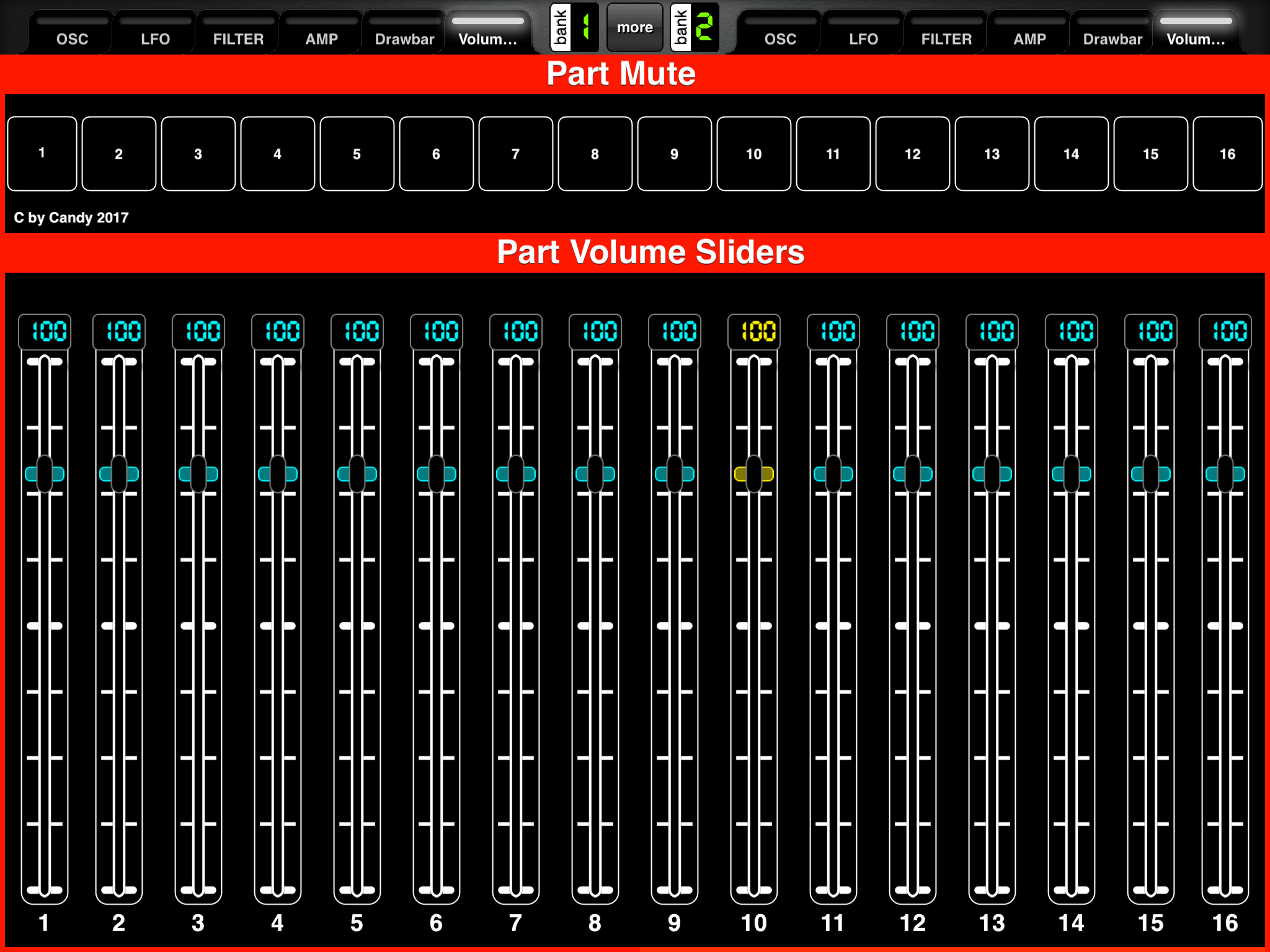Click part 4 volume slider handle
The width and height of the screenshot is (1270, 952).
pyautogui.click(x=278, y=474)
